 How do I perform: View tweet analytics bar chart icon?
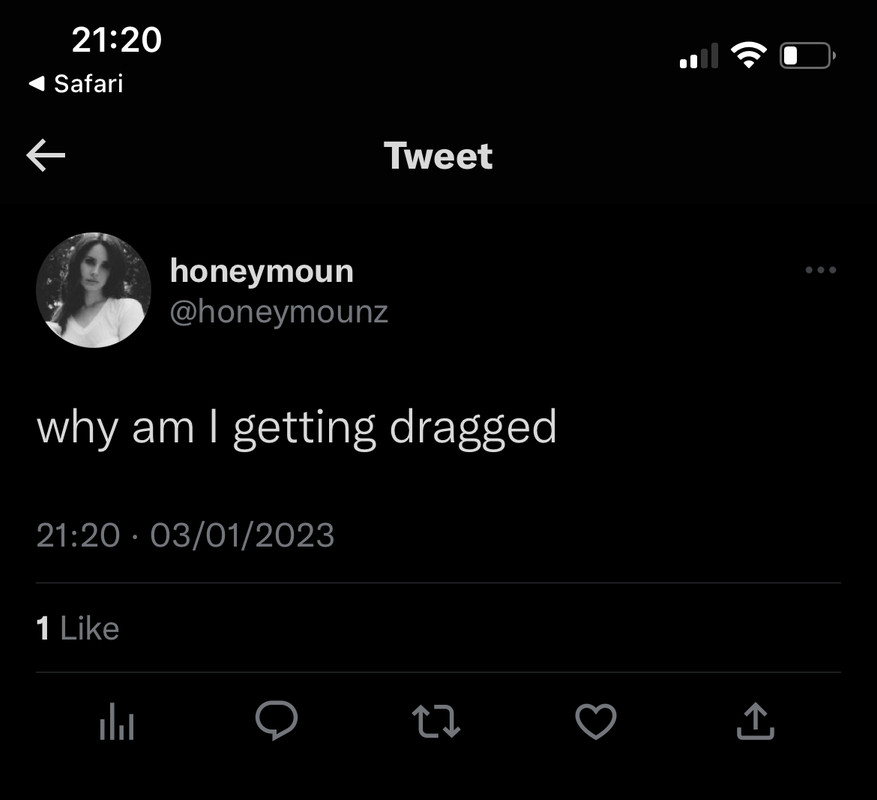coord(117,721)
